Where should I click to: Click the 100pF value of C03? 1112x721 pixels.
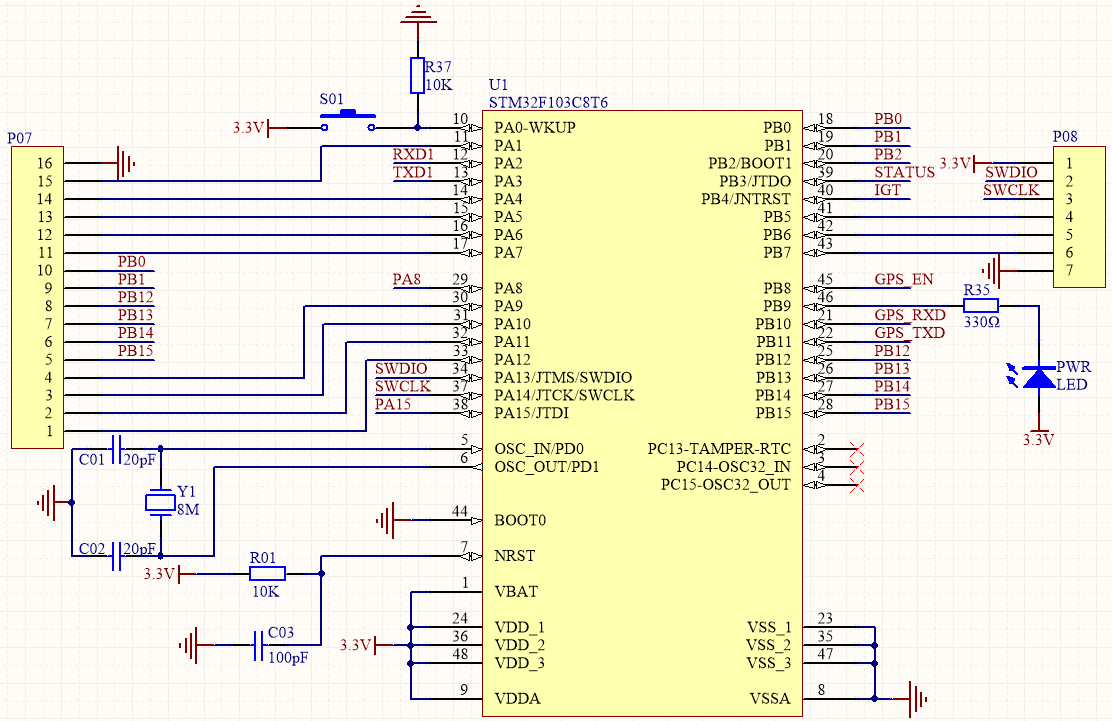click(x=288, y=658)
